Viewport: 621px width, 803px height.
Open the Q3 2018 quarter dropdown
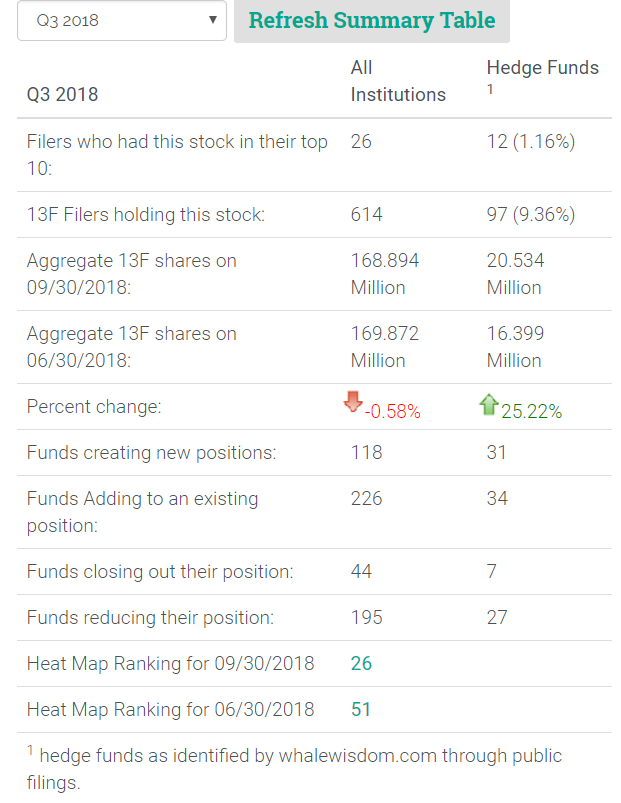[122, 20]
